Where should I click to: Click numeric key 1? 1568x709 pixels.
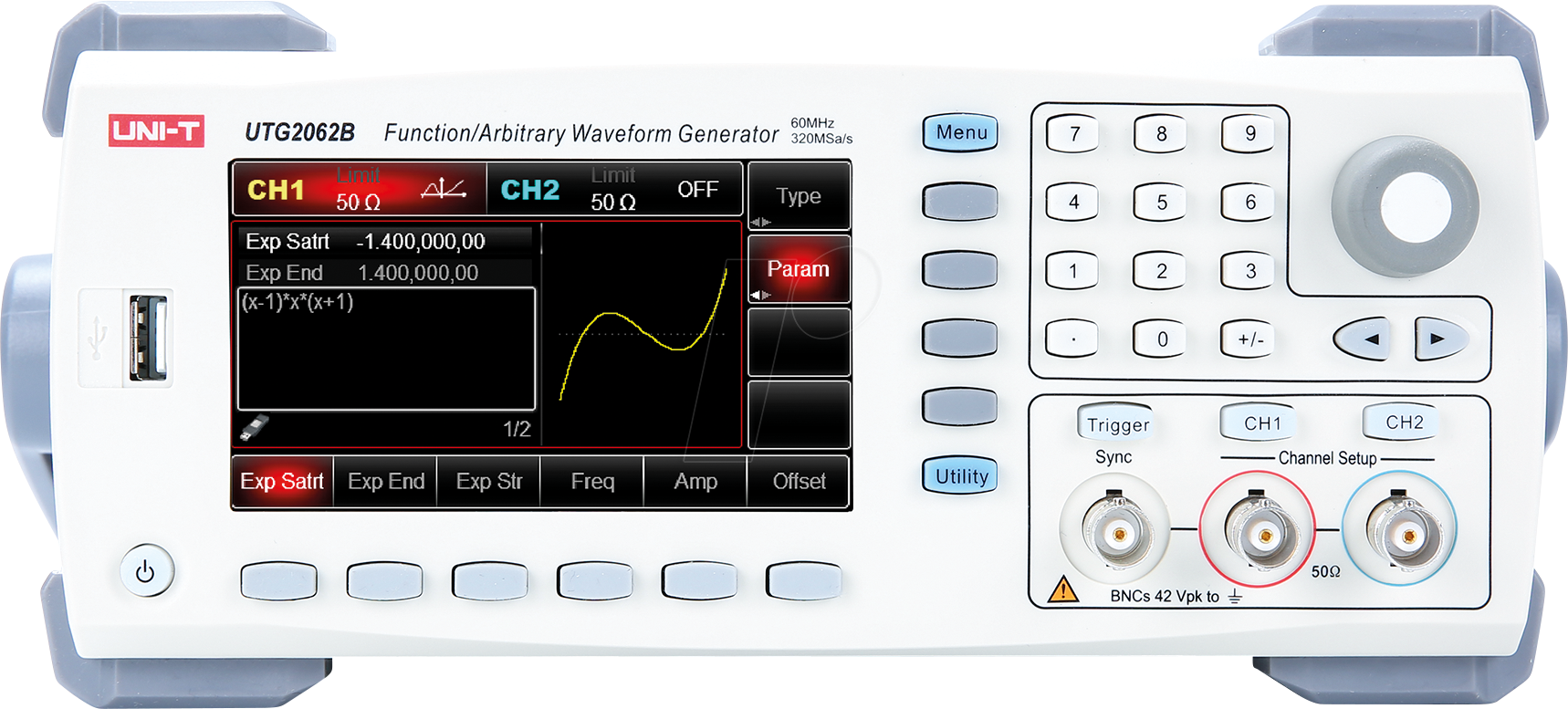tap(1071, 271)
